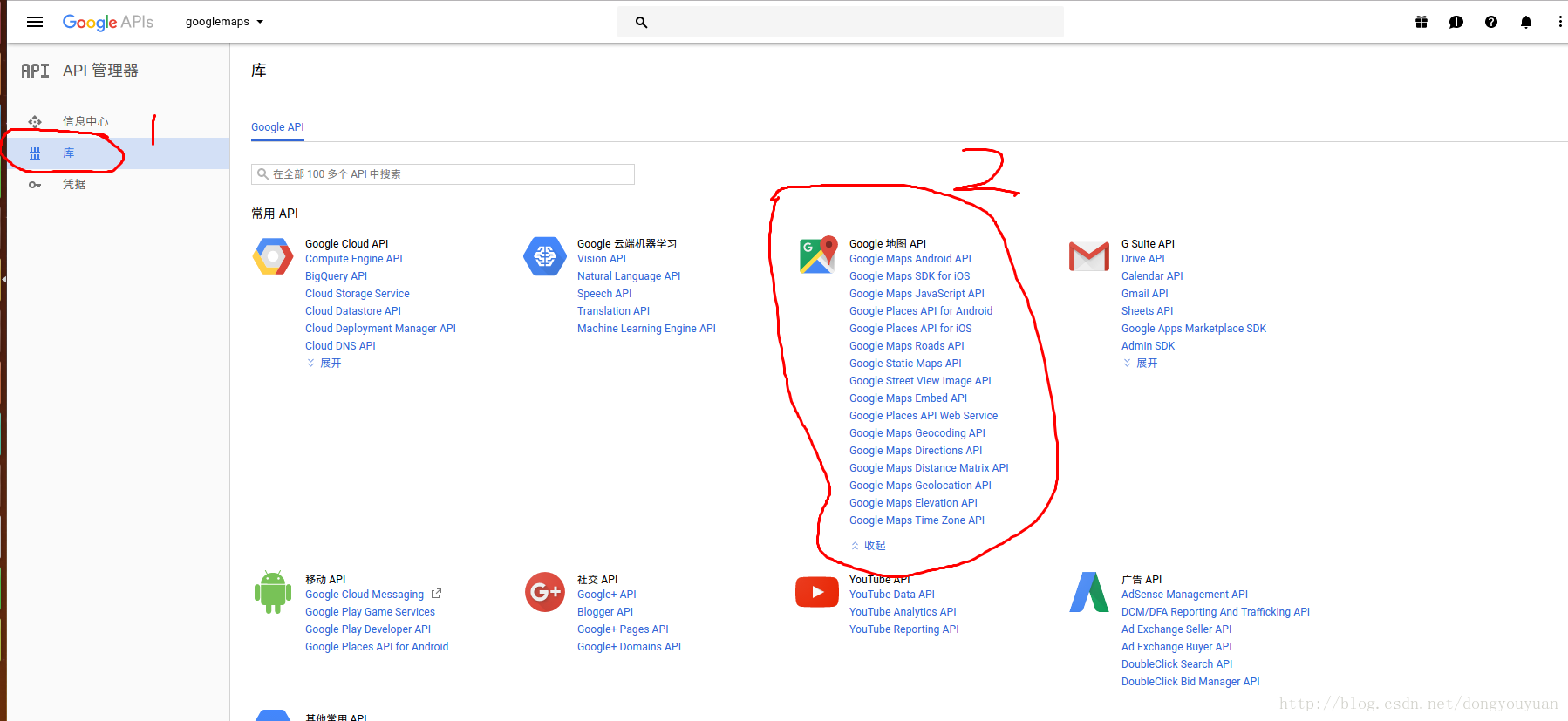Click the Android robot icon
Screen dimensions: 1568x721
[273, 592]
